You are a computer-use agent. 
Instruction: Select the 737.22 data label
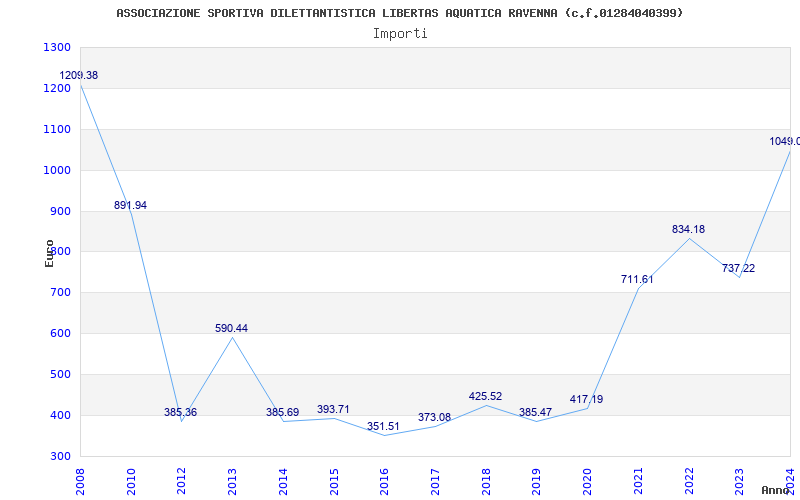point(738,269)
